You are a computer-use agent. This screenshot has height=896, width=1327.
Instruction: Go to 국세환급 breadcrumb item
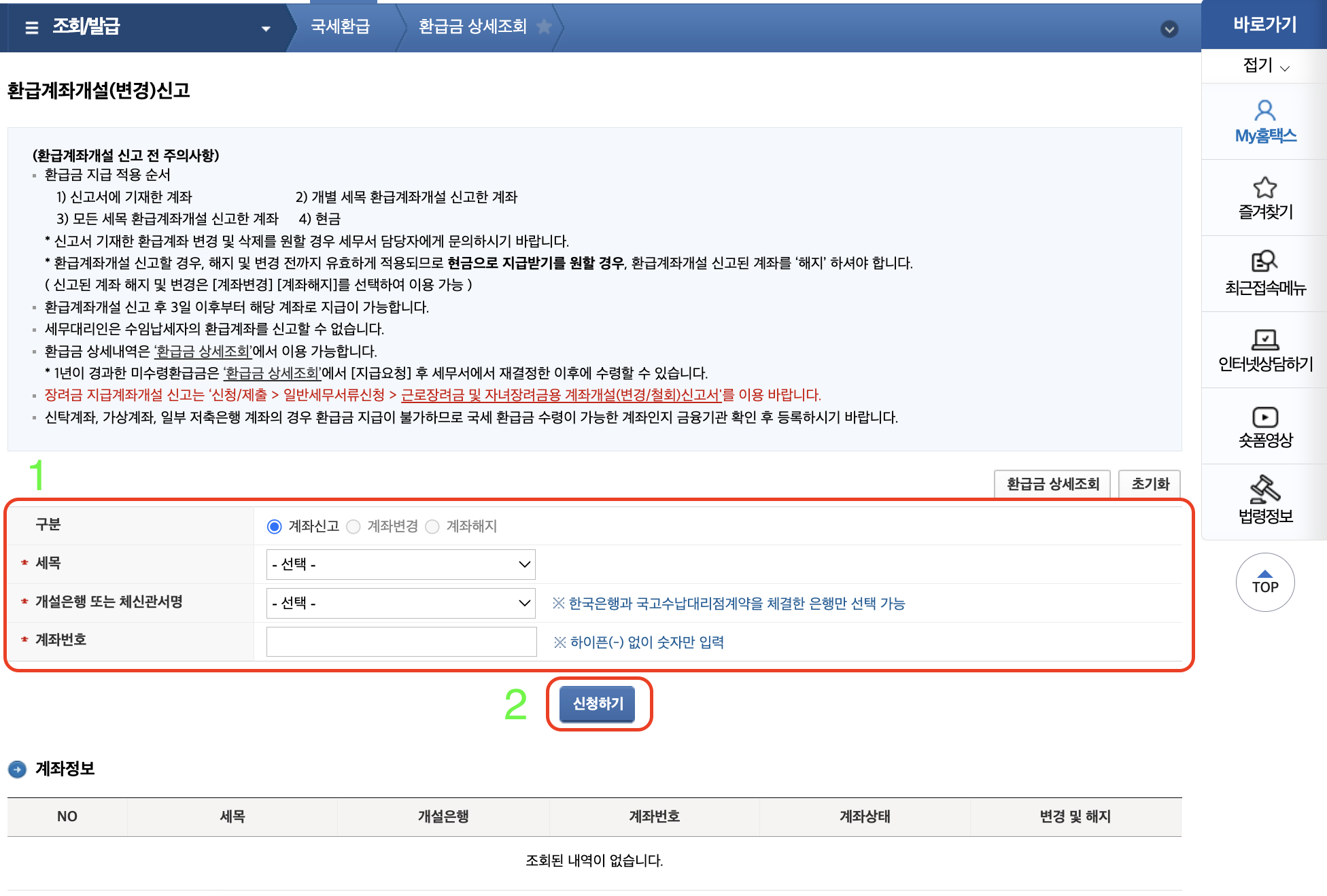click(x=340, y=27)
